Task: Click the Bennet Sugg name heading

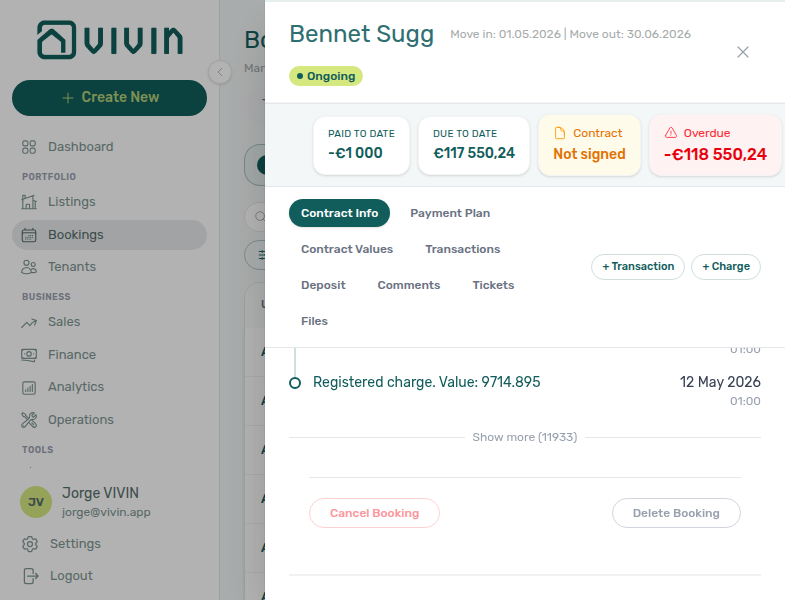Action: (361, 35)
